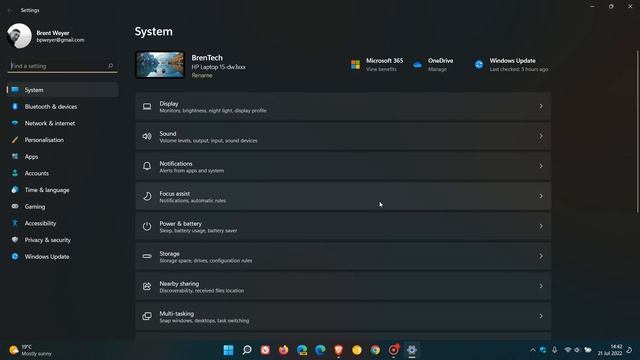Open taskbar Search magnifier
This screenshot has width=640, height=360.
[x=247, y=350]
